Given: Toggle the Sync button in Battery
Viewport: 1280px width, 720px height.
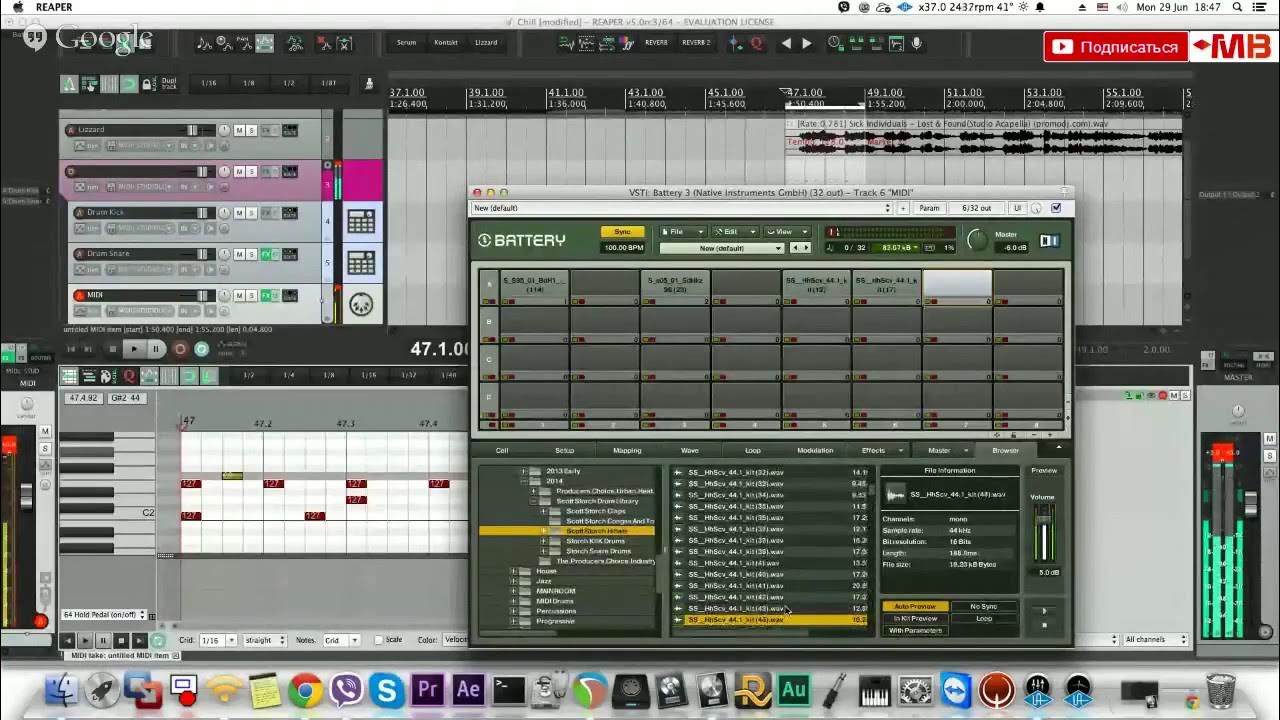Looking at the screenshot, I should (622, 232).
